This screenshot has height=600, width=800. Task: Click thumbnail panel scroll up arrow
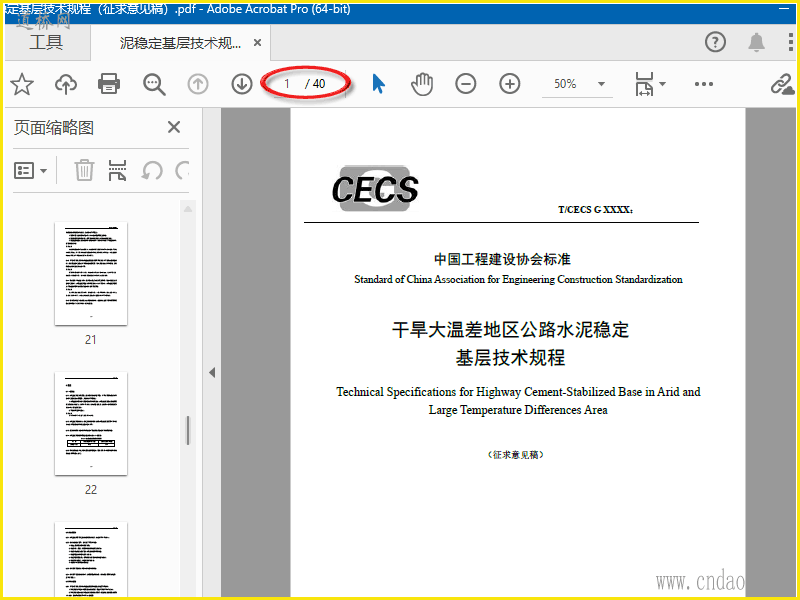188,209
